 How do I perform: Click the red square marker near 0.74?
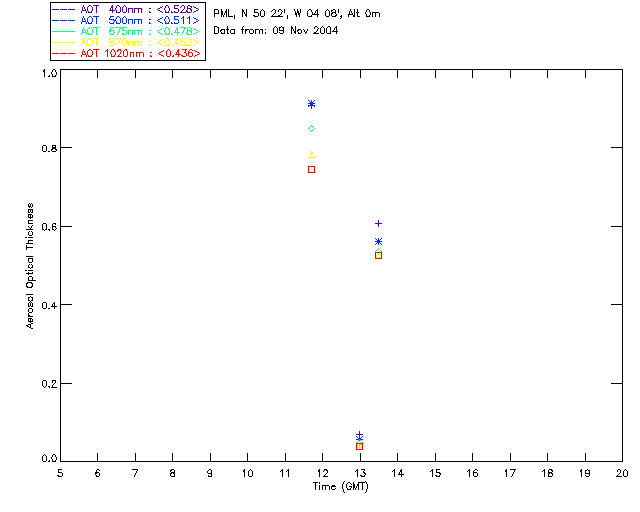(x=311, y=169)
